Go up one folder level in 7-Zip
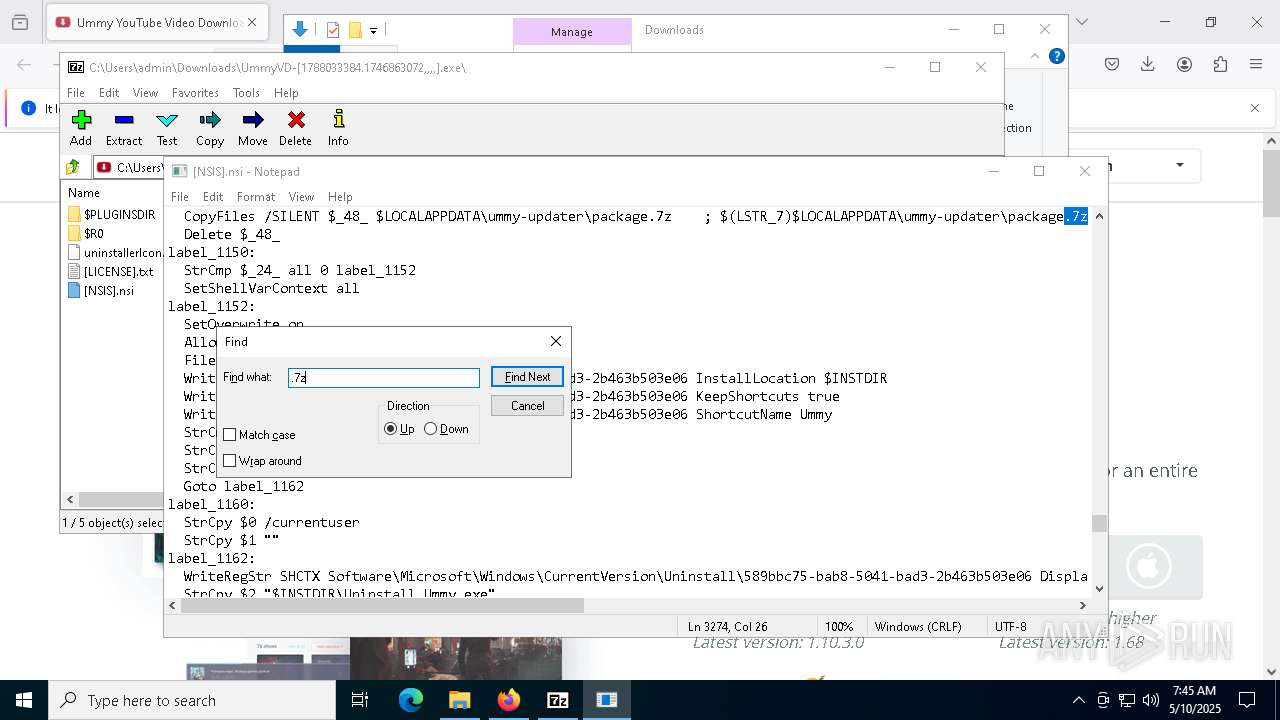Image resolution: width=1280 pixels, height=720 pixels. [73, 167]
